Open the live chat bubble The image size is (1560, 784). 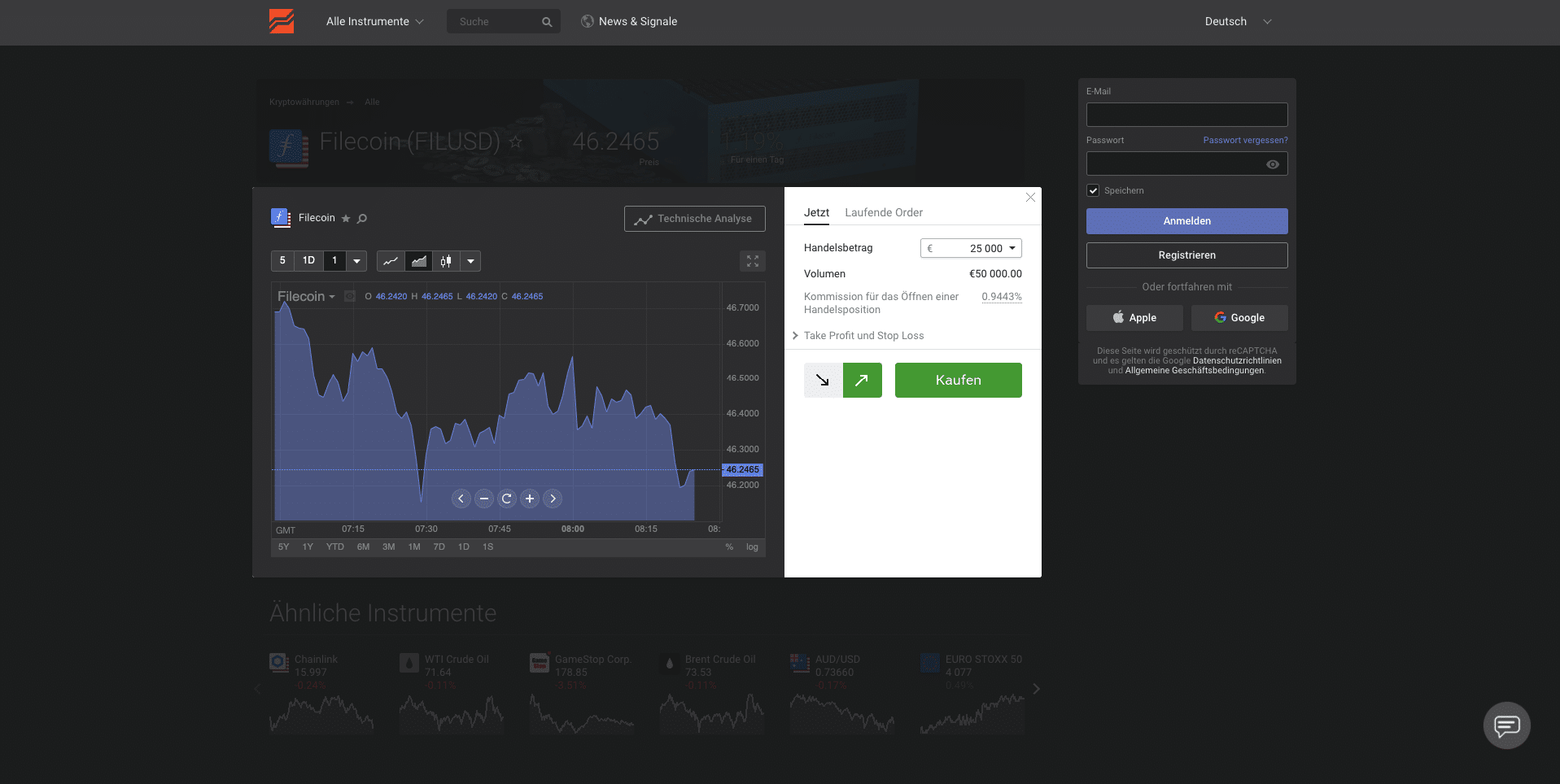[x=1507, y=725]
